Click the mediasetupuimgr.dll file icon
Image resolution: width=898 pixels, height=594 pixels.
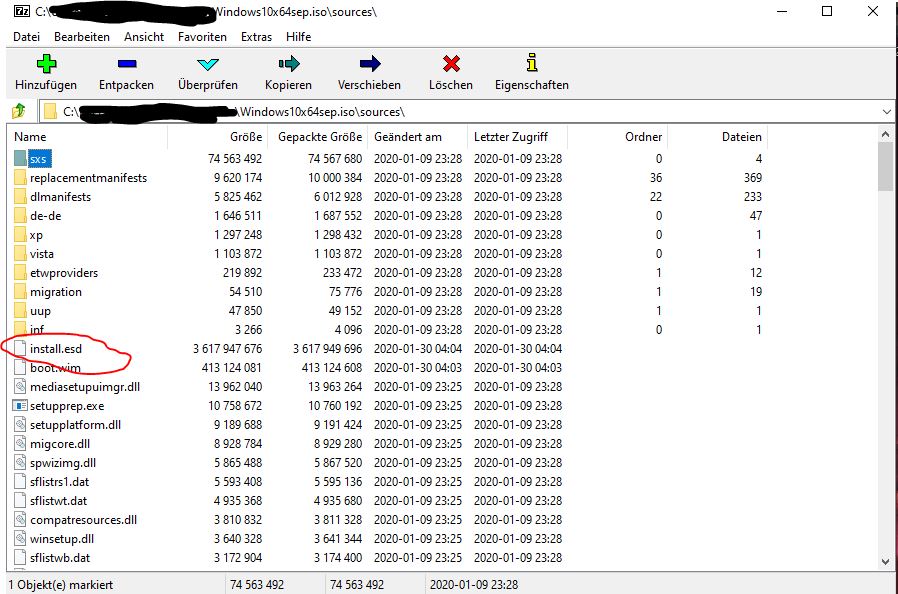coord(20,387)
